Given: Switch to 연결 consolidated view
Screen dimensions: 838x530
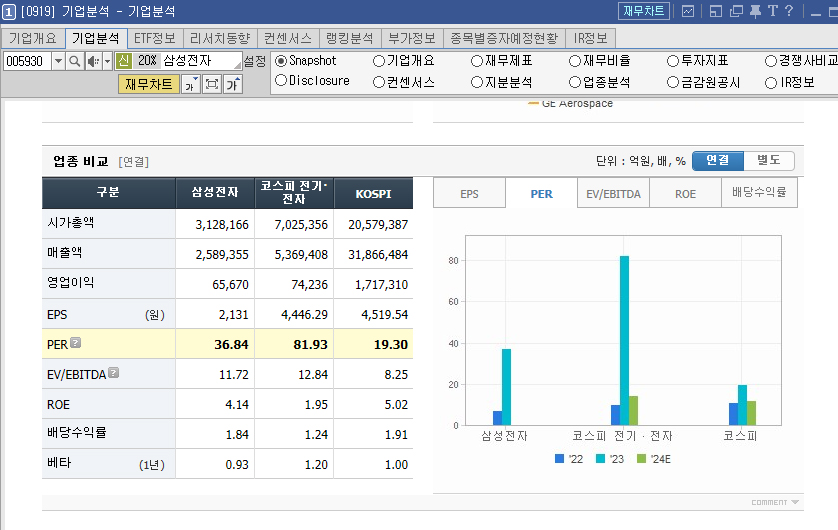Looking at the screenshot, I should pos(717,160).
